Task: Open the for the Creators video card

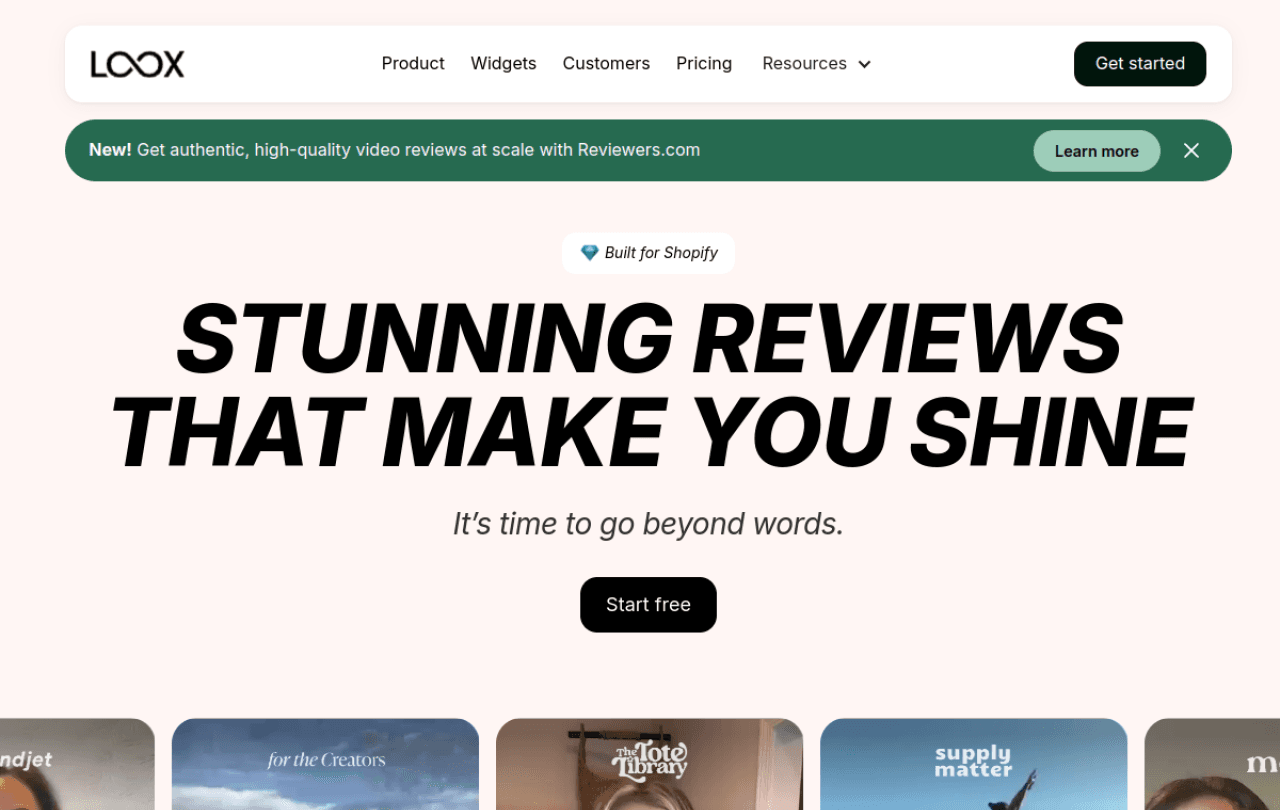Action: click(325, 764)
